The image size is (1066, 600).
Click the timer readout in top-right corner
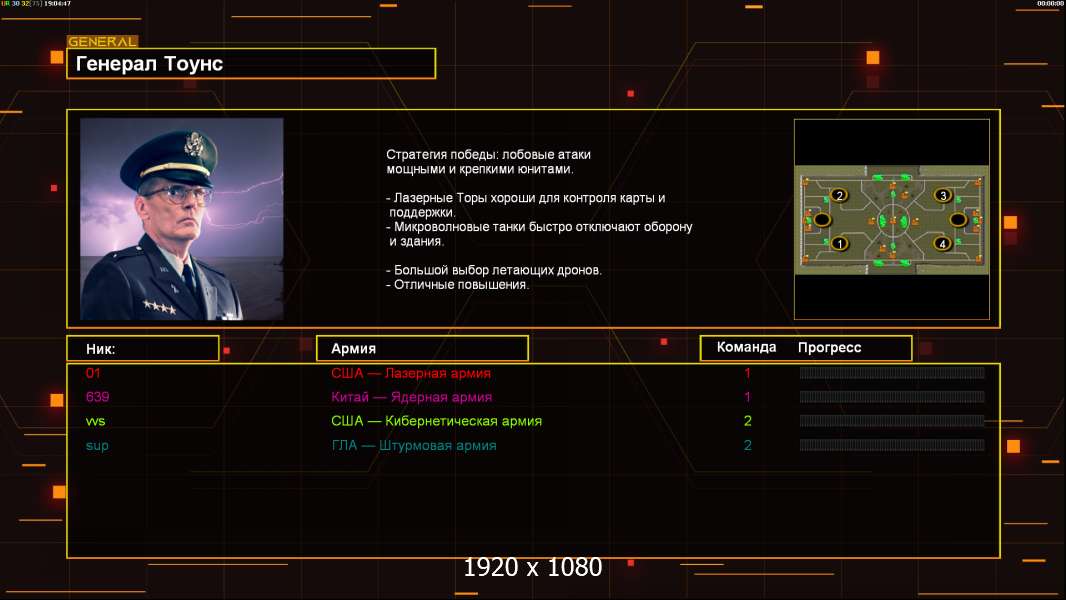[1050, 4]
